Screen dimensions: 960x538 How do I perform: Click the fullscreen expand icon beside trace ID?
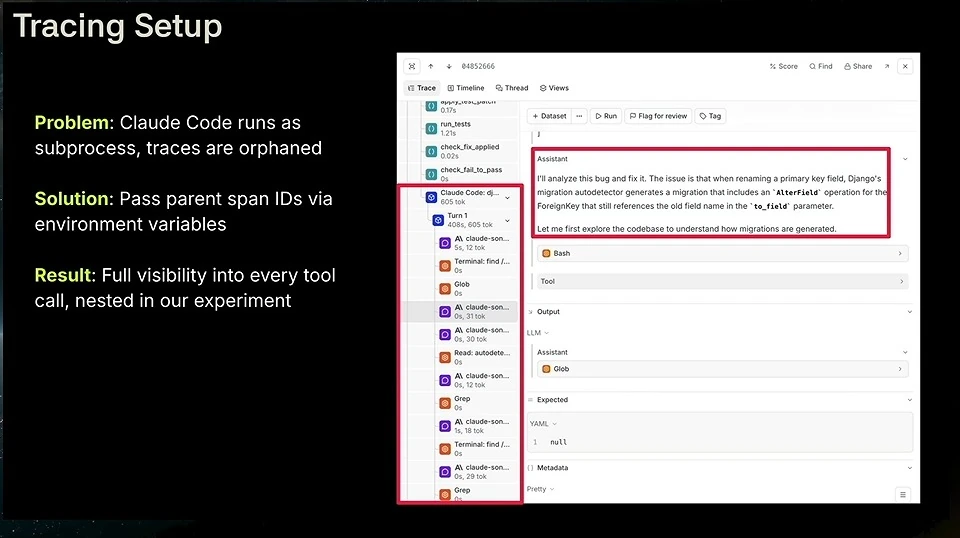click(x=412, y=66)
